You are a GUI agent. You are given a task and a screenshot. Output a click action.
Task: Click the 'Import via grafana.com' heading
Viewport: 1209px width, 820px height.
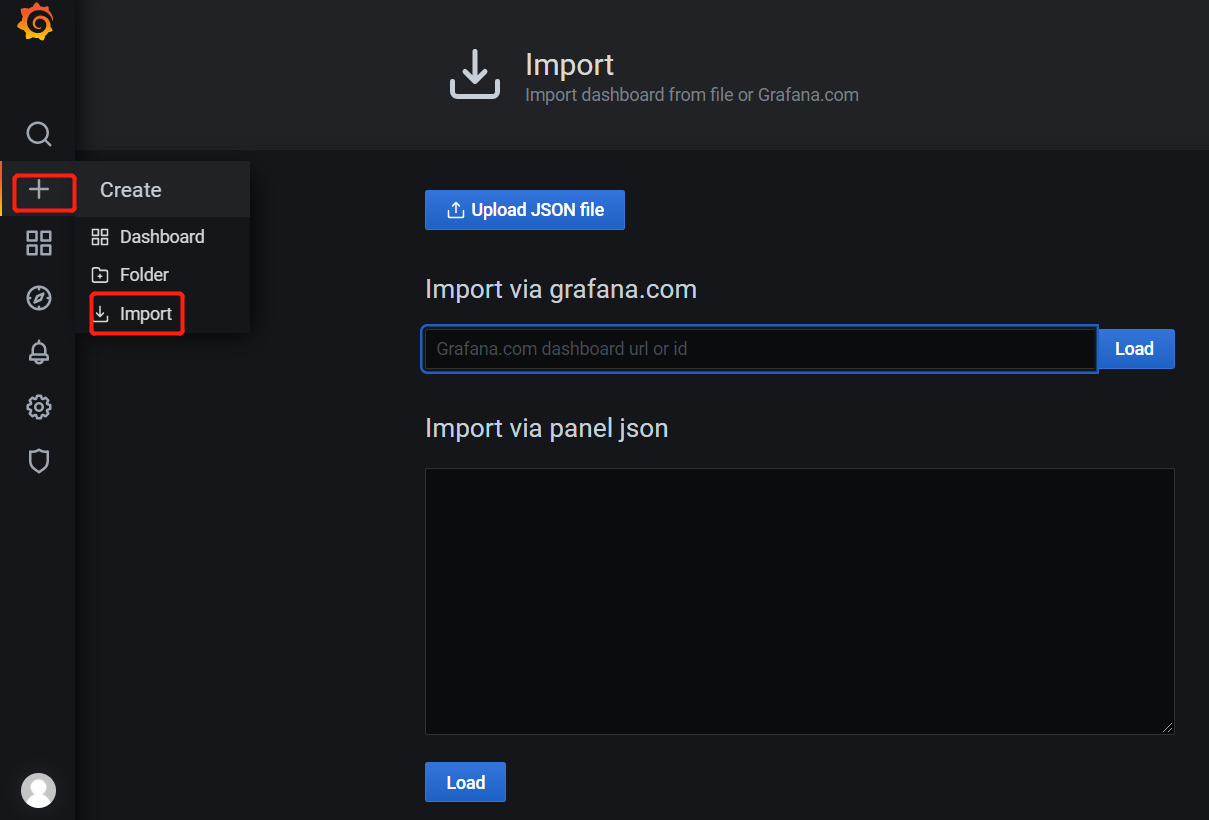click(561, 289)
